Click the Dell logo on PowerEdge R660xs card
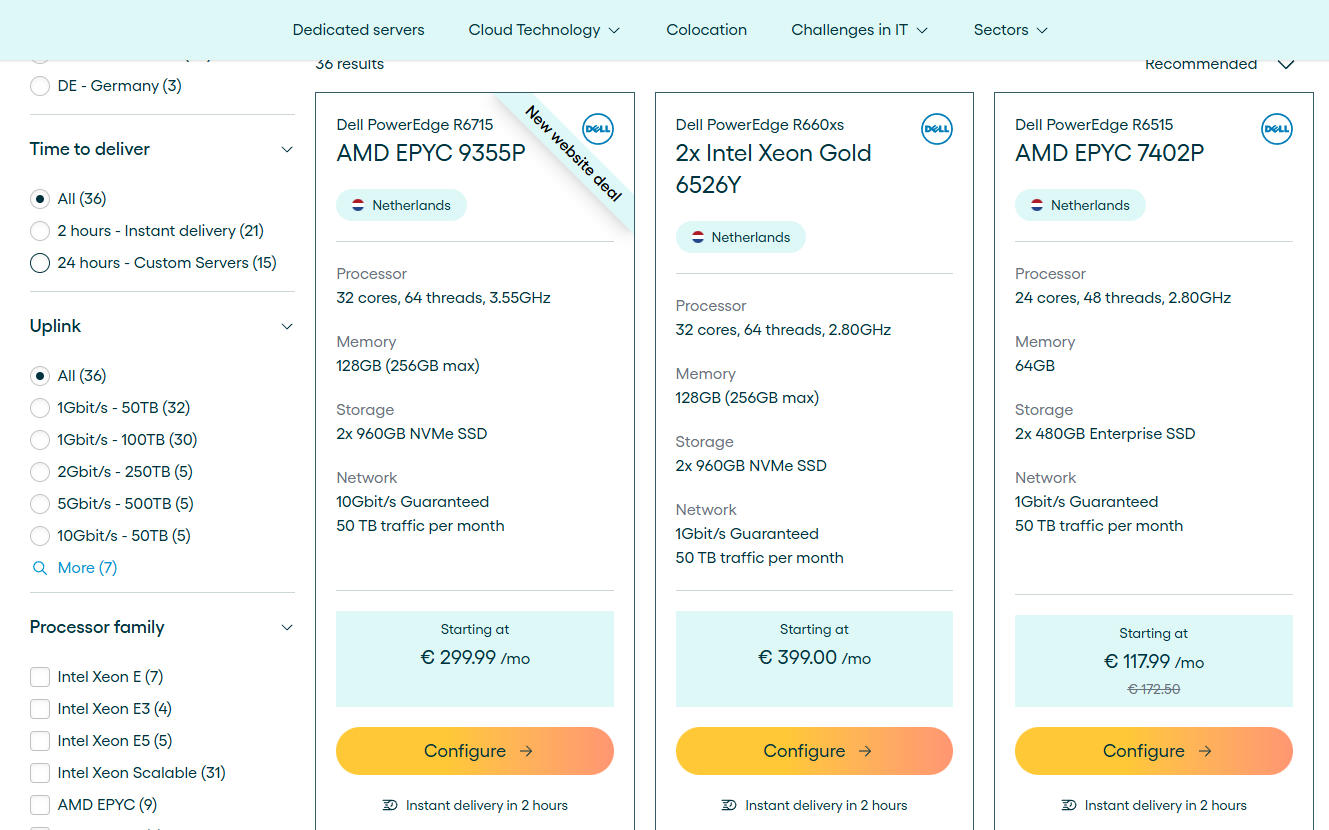Viewport: 1329px width, 830px height. coord(937,129)
